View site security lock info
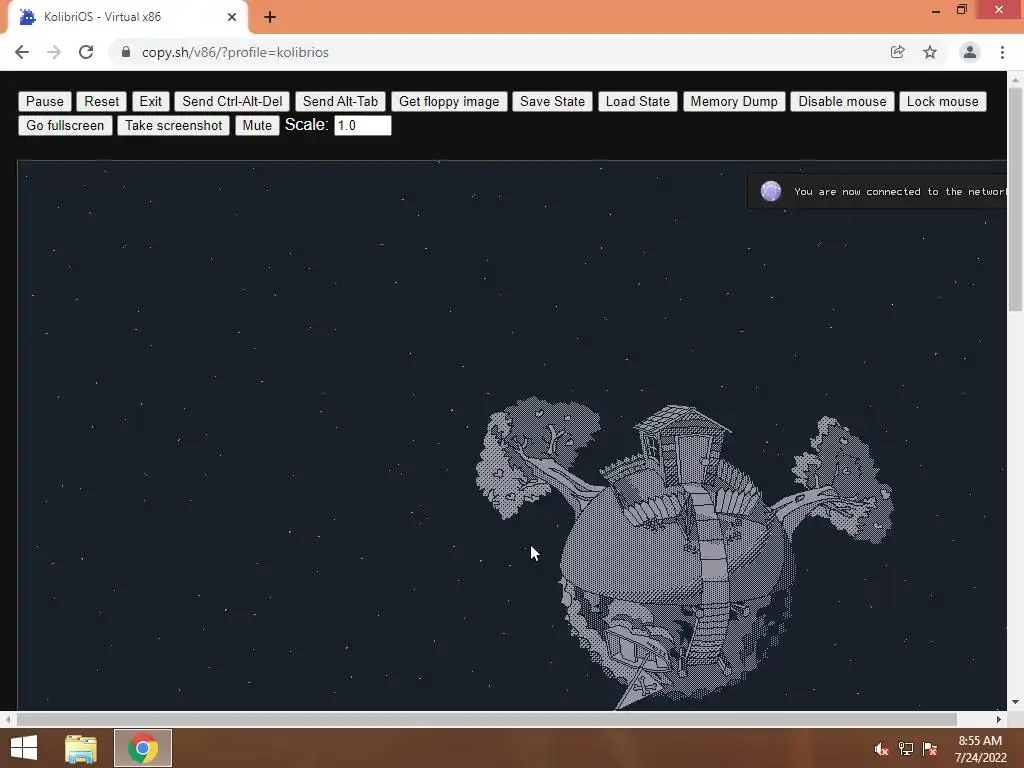The width and height of the screenshot is (1024, 768). (126, 52)
